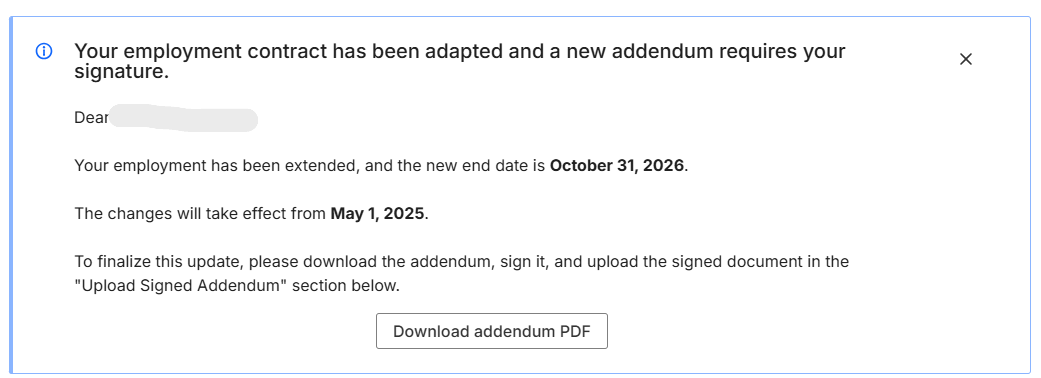
Task: Click the greyed-out redacted recipient name
Action: (183, 119)
